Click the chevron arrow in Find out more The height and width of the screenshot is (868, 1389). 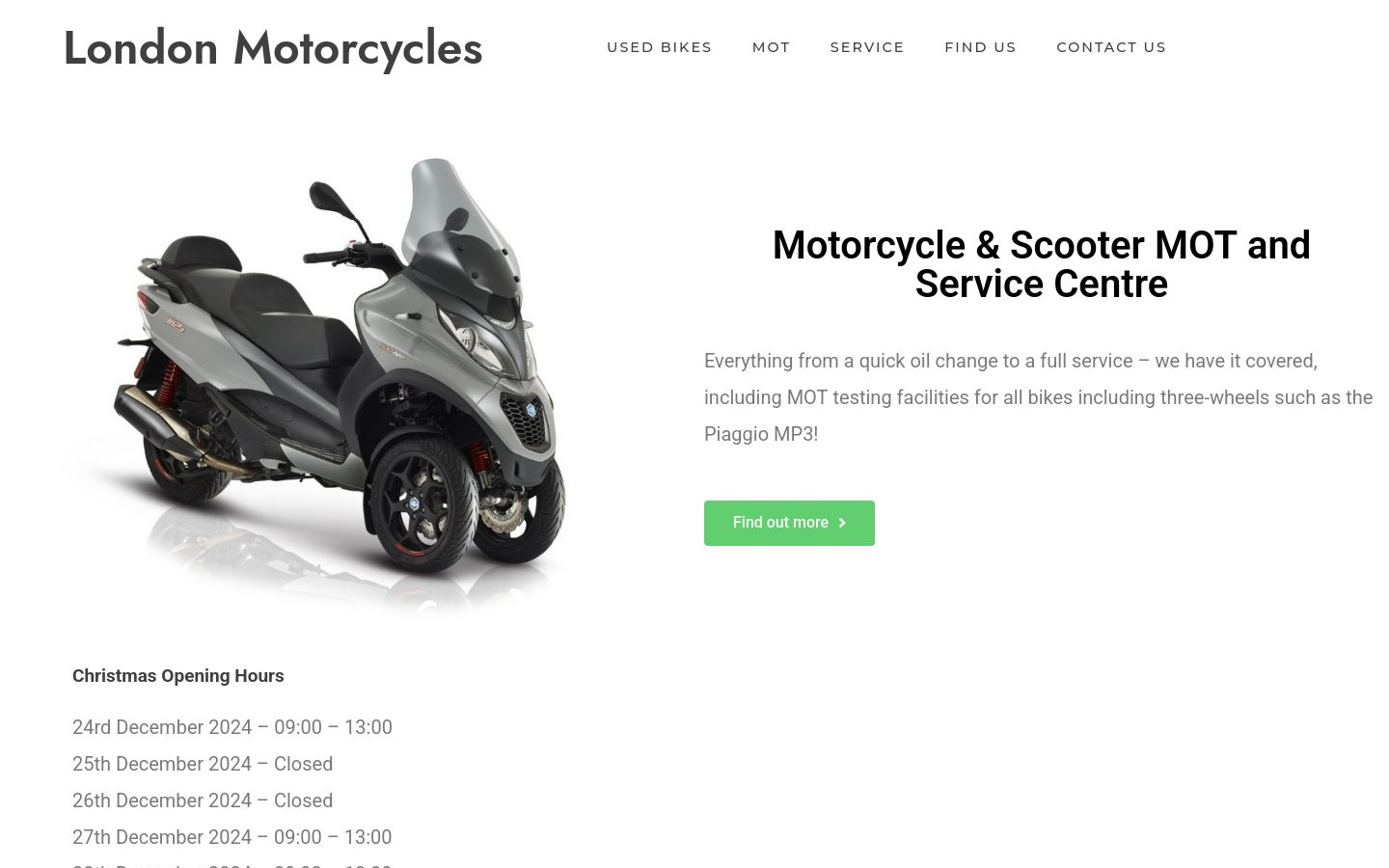(x=842, y=523)
